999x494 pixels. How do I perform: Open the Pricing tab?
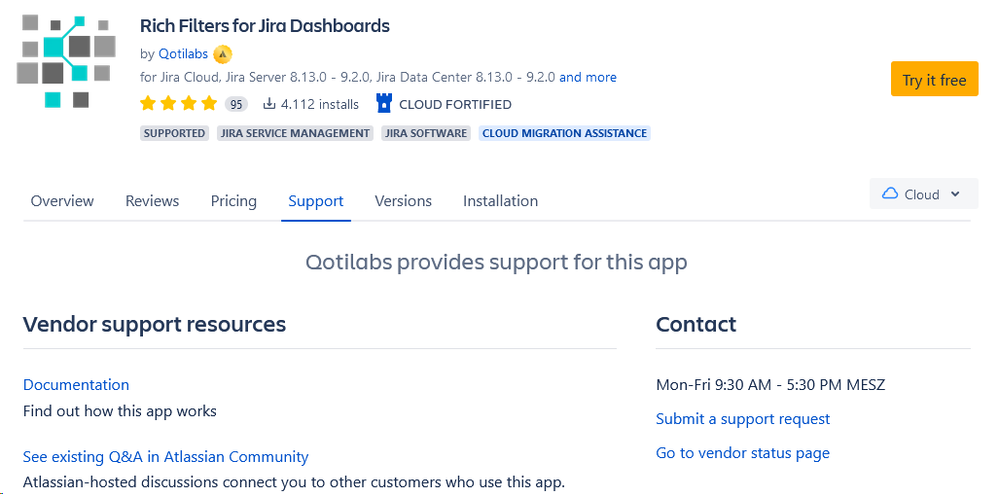click(234, 201)
